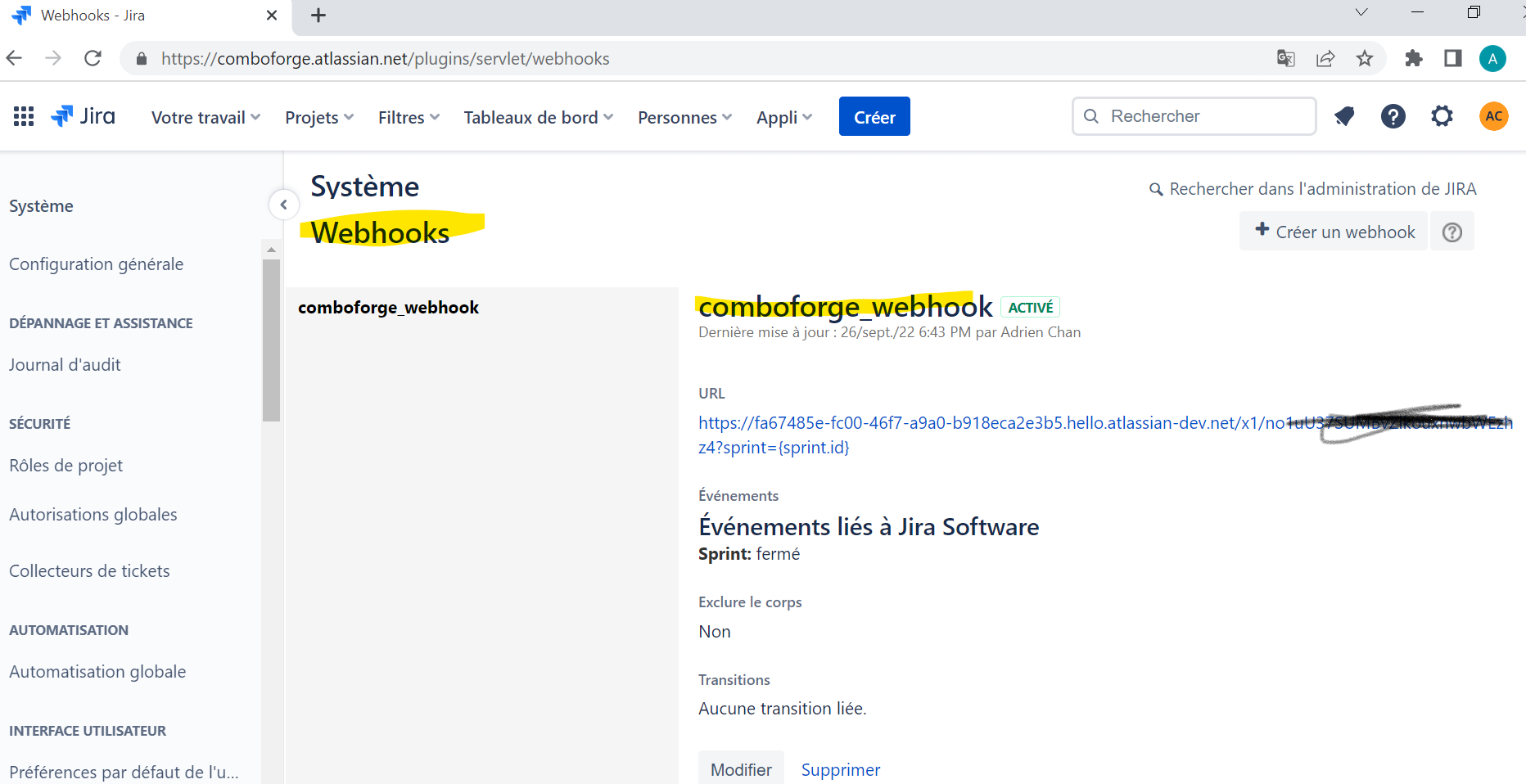Open a new browser tab
Screen dimensions: 1526x784
click(x=318, y=16)
